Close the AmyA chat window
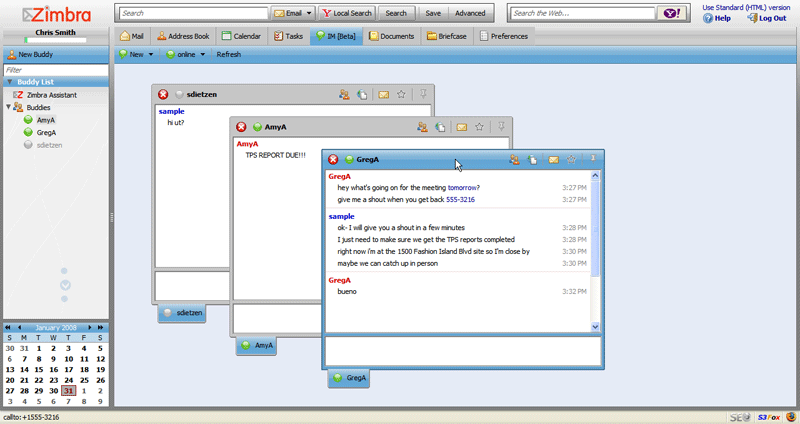 click(241, 127)
